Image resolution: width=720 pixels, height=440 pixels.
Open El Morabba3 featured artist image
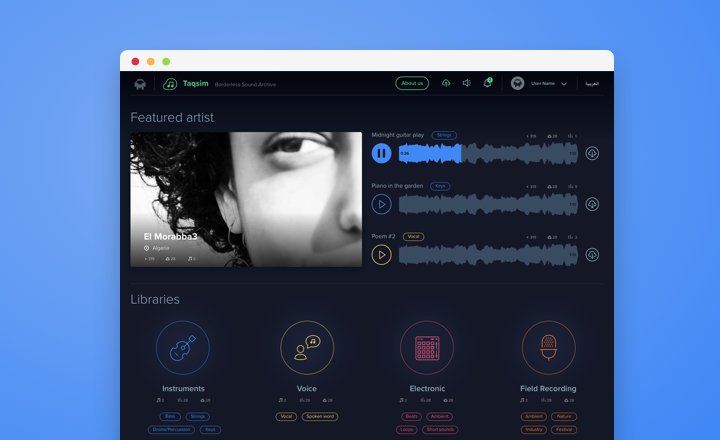[246, 199]
